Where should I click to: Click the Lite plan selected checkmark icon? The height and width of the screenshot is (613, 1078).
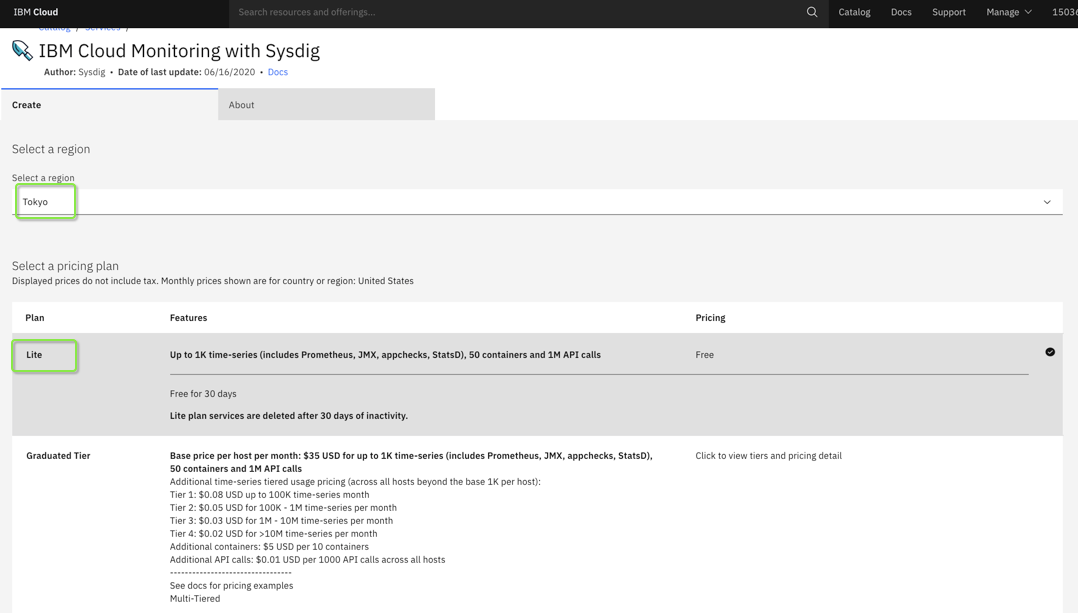click(1050, 352)
